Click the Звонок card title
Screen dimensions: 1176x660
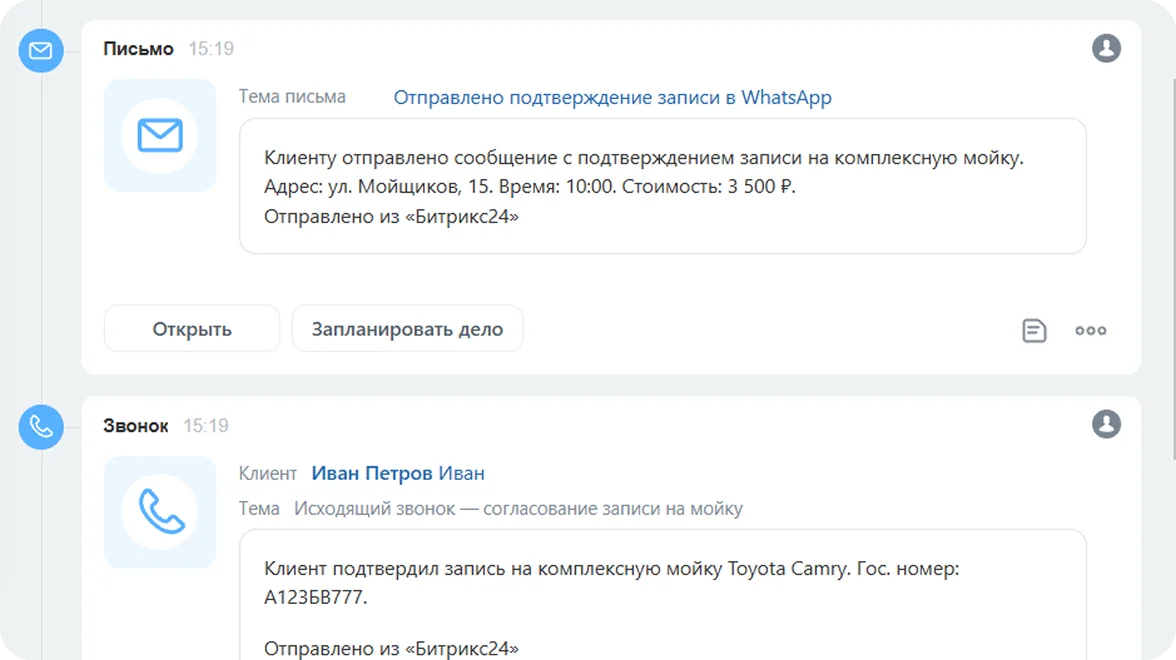(x=136, y=426)
